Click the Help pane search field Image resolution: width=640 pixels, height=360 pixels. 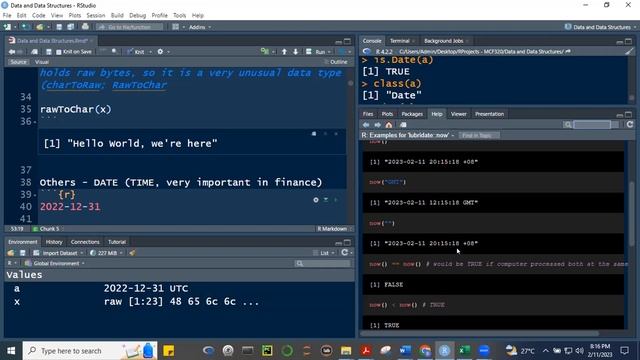[592, 125]
